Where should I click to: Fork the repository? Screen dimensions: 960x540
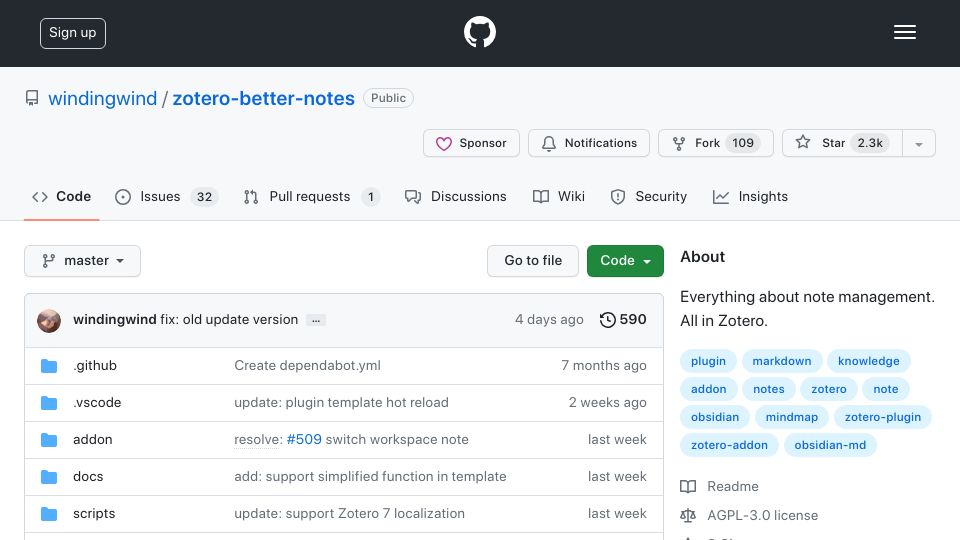tap(716, 143)
